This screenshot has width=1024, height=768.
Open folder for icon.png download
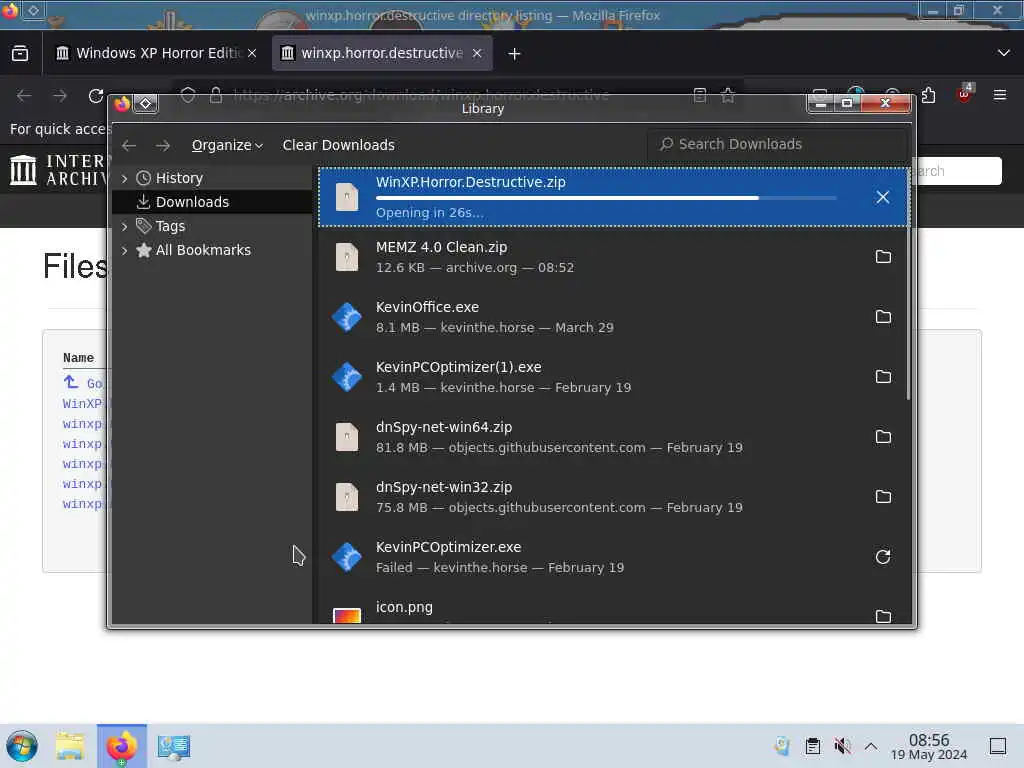click(883, 616)
